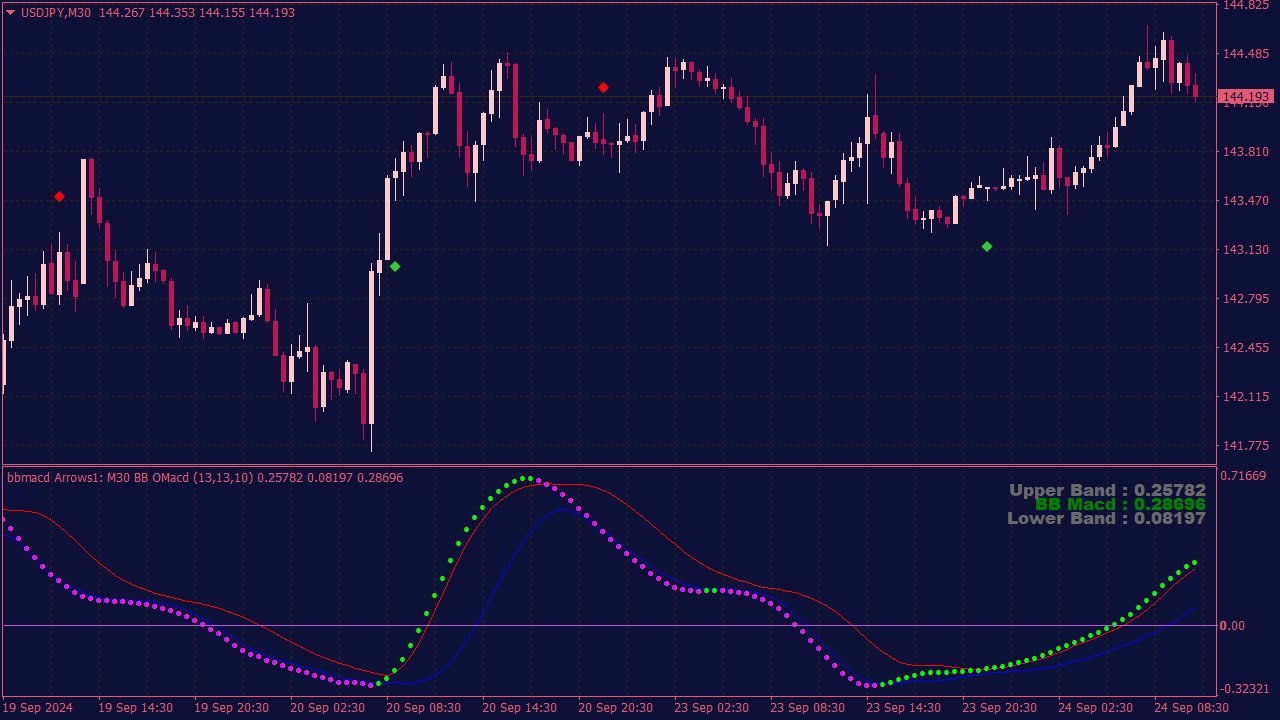Click the 24 Sep 02:30 time label
The image size is (1280, 720).
click(x=1095, y=708)
